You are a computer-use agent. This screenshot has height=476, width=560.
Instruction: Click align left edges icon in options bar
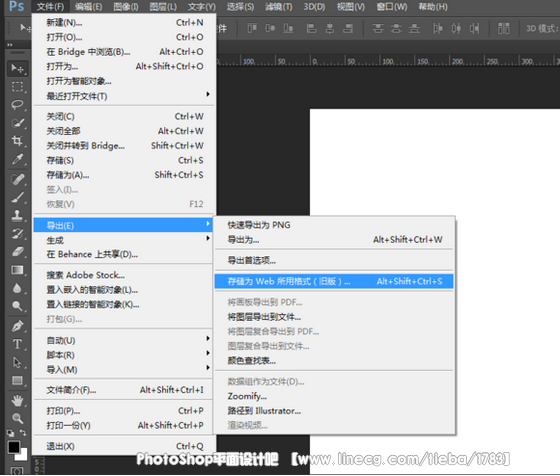point(312,28)
